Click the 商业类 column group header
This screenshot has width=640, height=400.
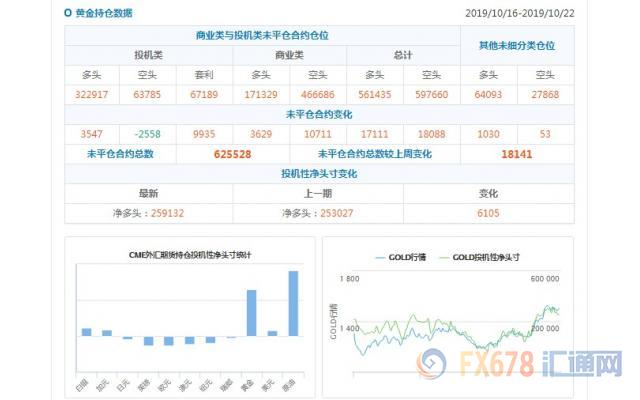tap(289, 55)
